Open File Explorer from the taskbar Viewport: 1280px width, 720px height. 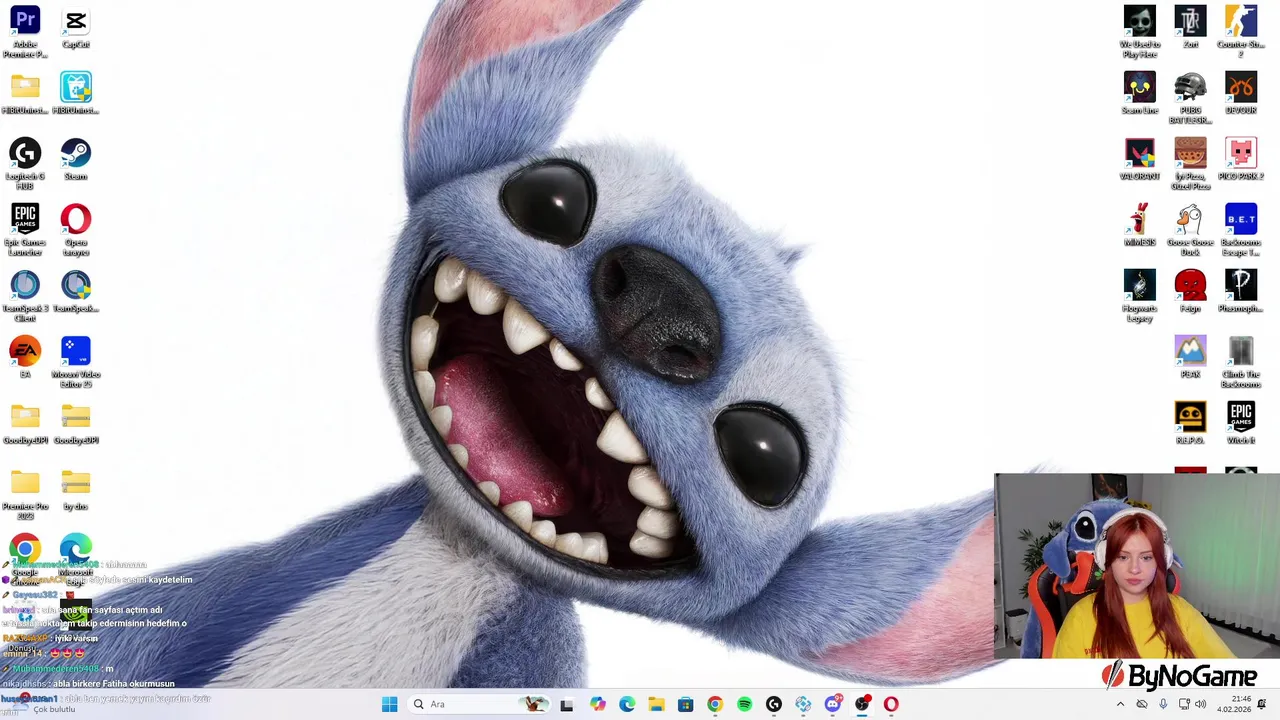(x=656, y=704)
